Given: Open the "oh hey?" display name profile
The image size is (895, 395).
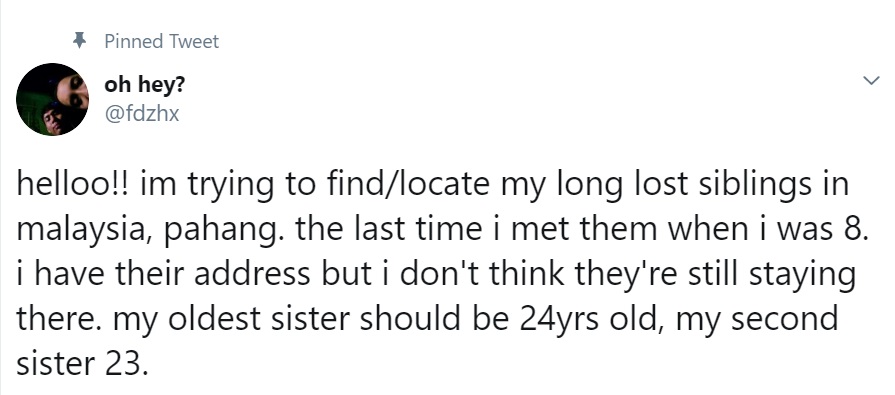Looking at the screenshot, I should pyautogui.click(x=144, y=85).
